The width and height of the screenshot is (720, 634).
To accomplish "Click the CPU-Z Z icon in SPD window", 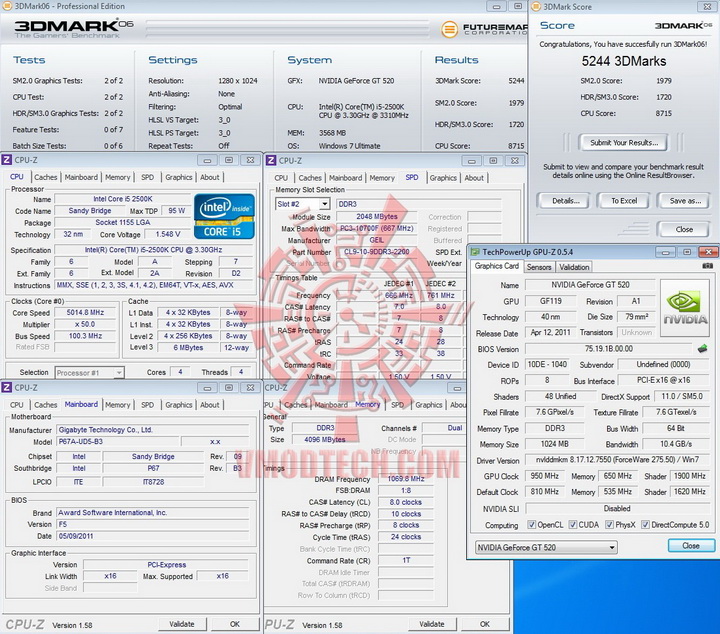I will [271, 160].
